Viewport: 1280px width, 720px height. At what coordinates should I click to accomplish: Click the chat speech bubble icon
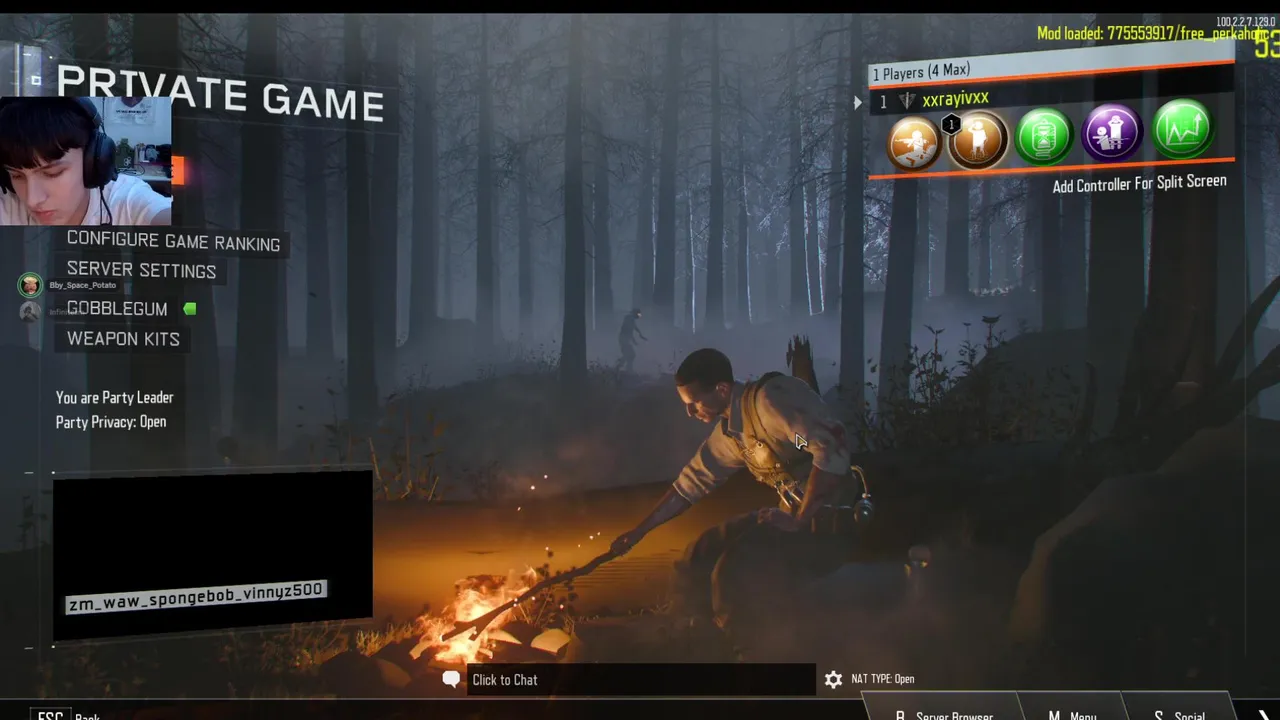(451, 680)
